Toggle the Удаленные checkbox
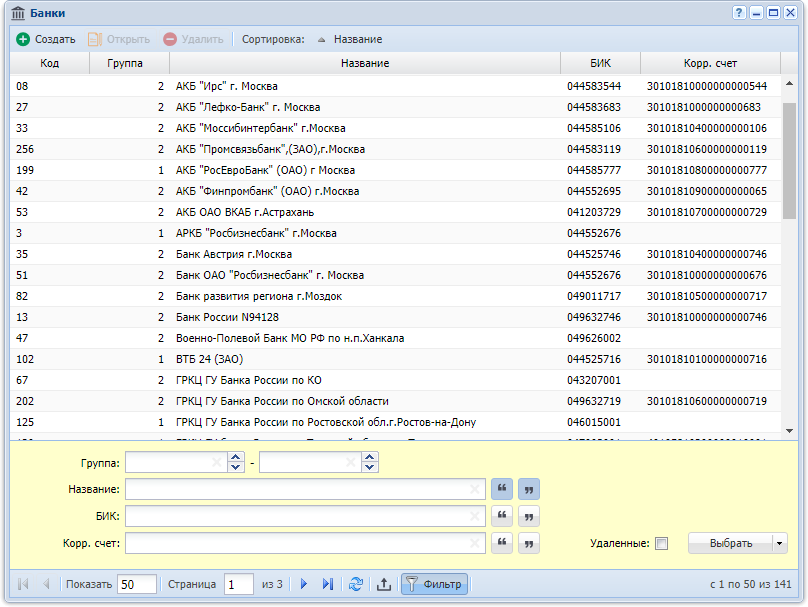This screenshot has height=607, width=808. (661, 543)
